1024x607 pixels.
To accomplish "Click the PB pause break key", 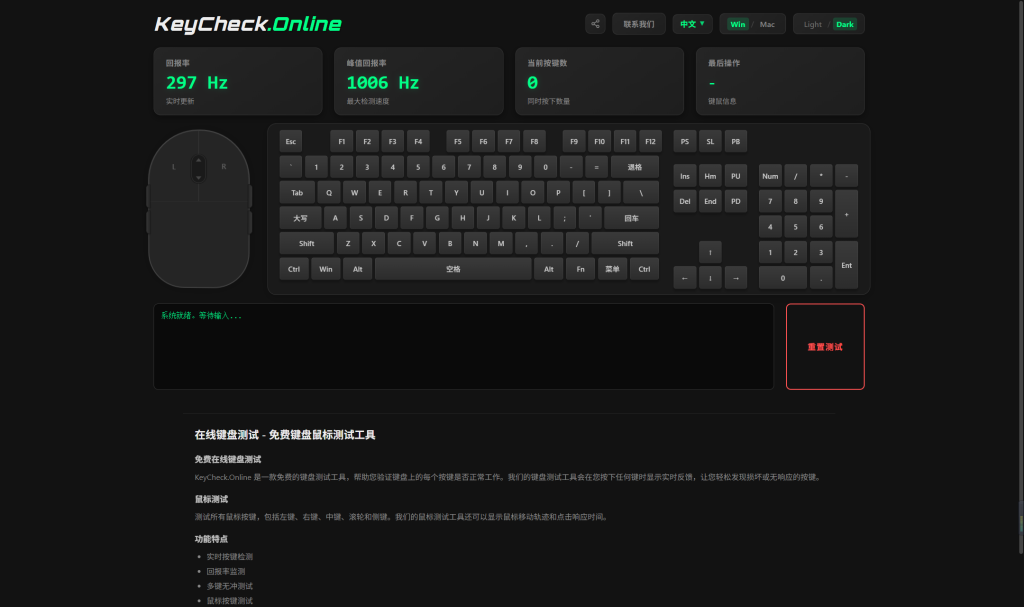I will [735, 141].
